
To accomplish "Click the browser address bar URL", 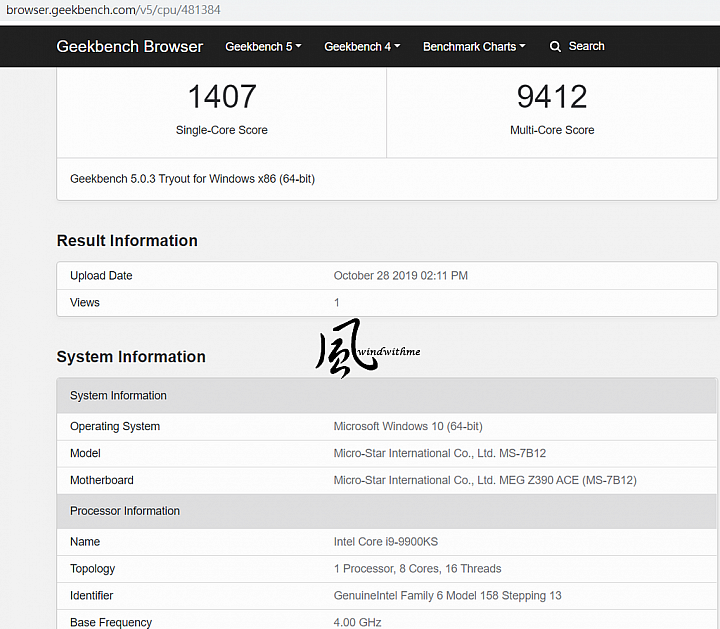I will click(x=113, y=10).
